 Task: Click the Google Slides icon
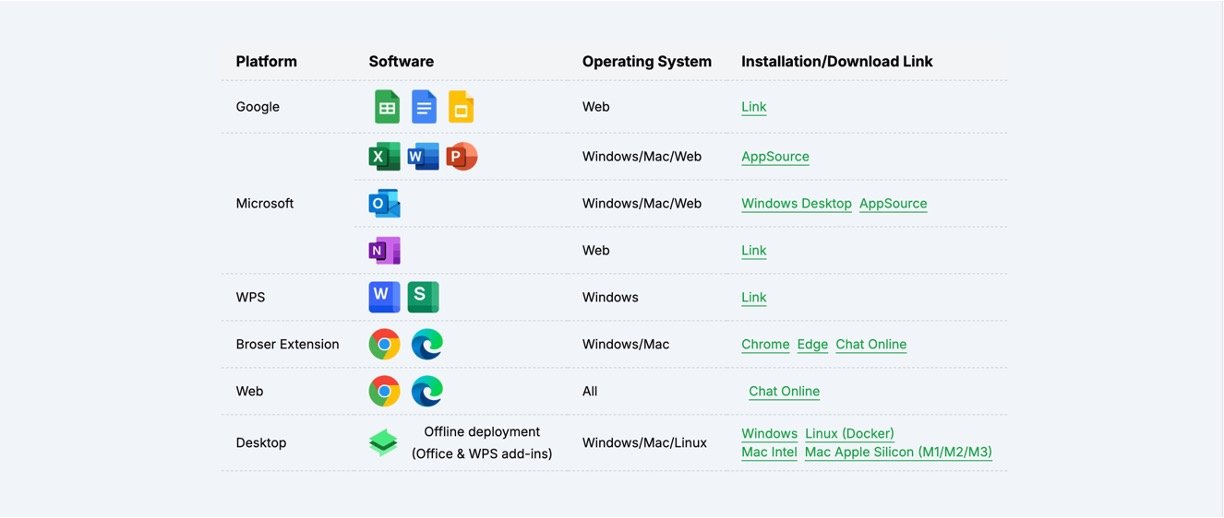point(461,107)
